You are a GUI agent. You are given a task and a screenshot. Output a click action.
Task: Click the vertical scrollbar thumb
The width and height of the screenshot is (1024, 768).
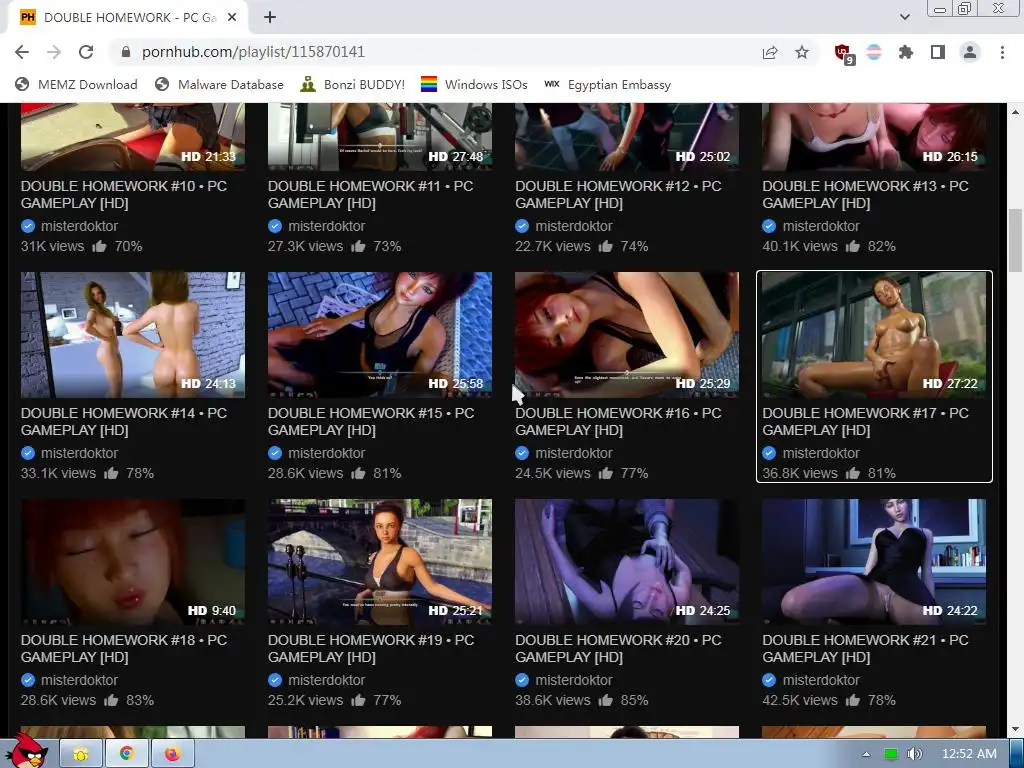point(1016,240)
